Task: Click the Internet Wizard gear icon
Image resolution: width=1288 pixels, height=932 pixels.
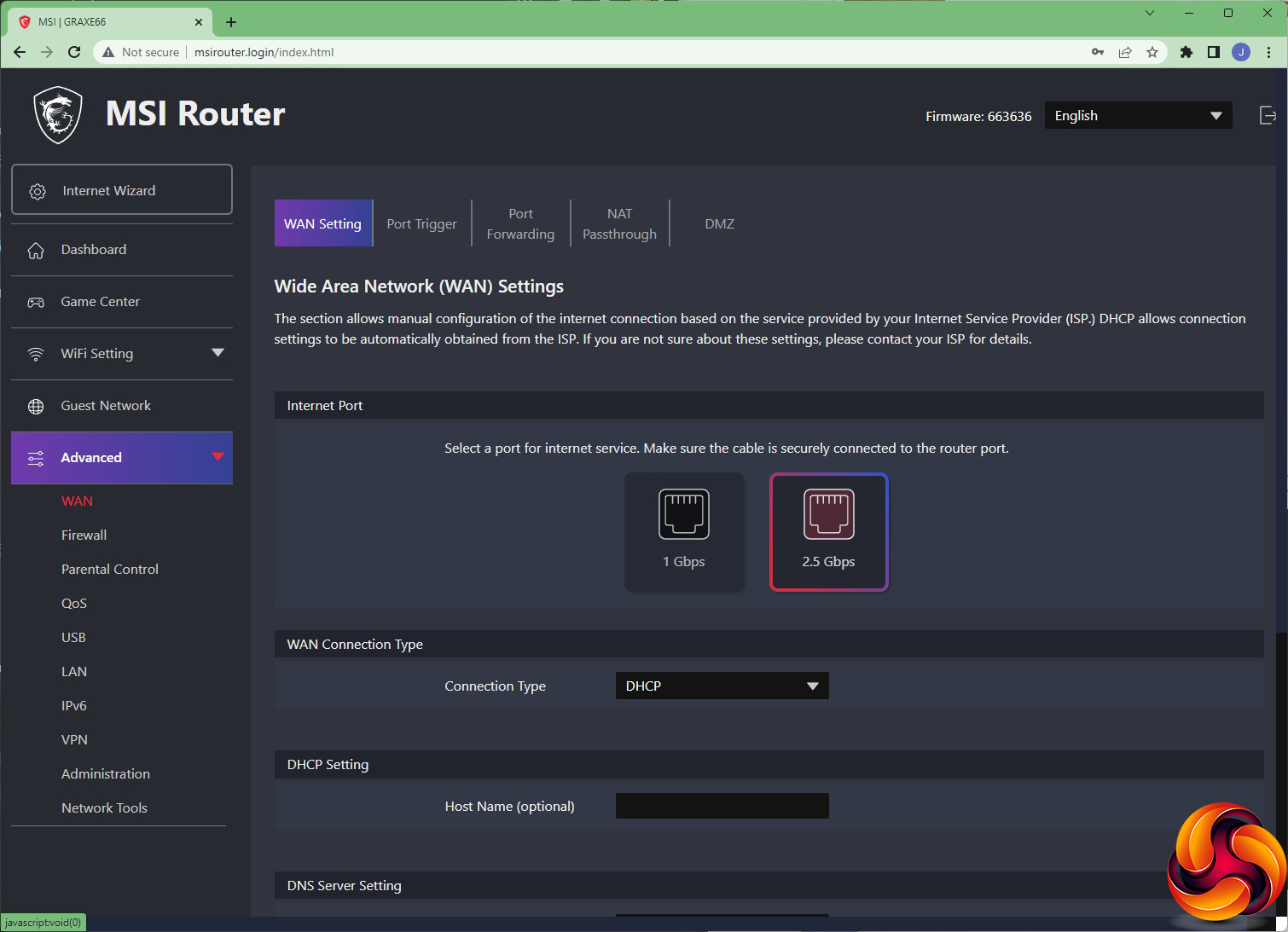Action: point(38,191)
